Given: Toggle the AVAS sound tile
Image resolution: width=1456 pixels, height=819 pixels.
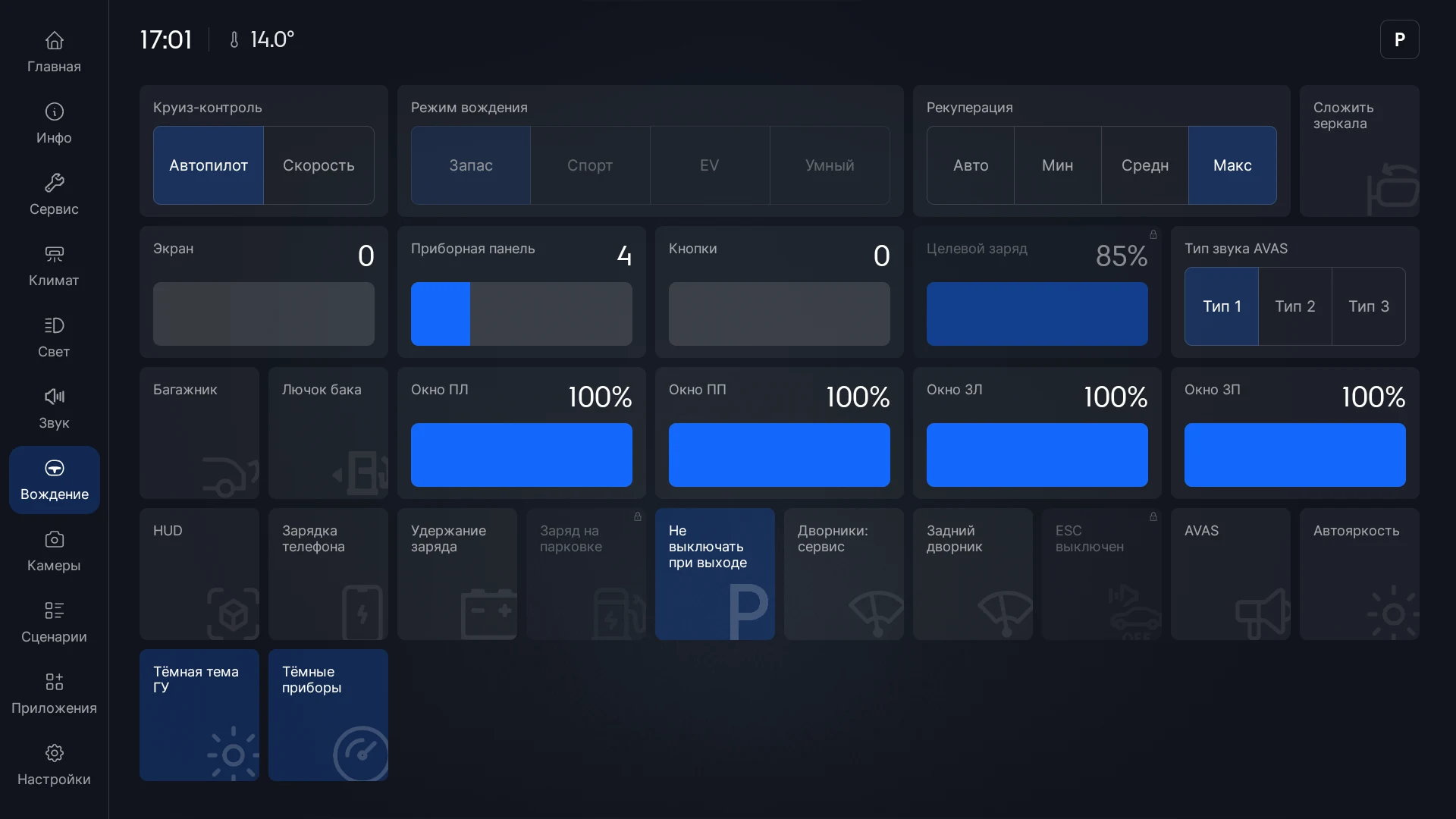Looking at the screenshot, I should 1231,574.
